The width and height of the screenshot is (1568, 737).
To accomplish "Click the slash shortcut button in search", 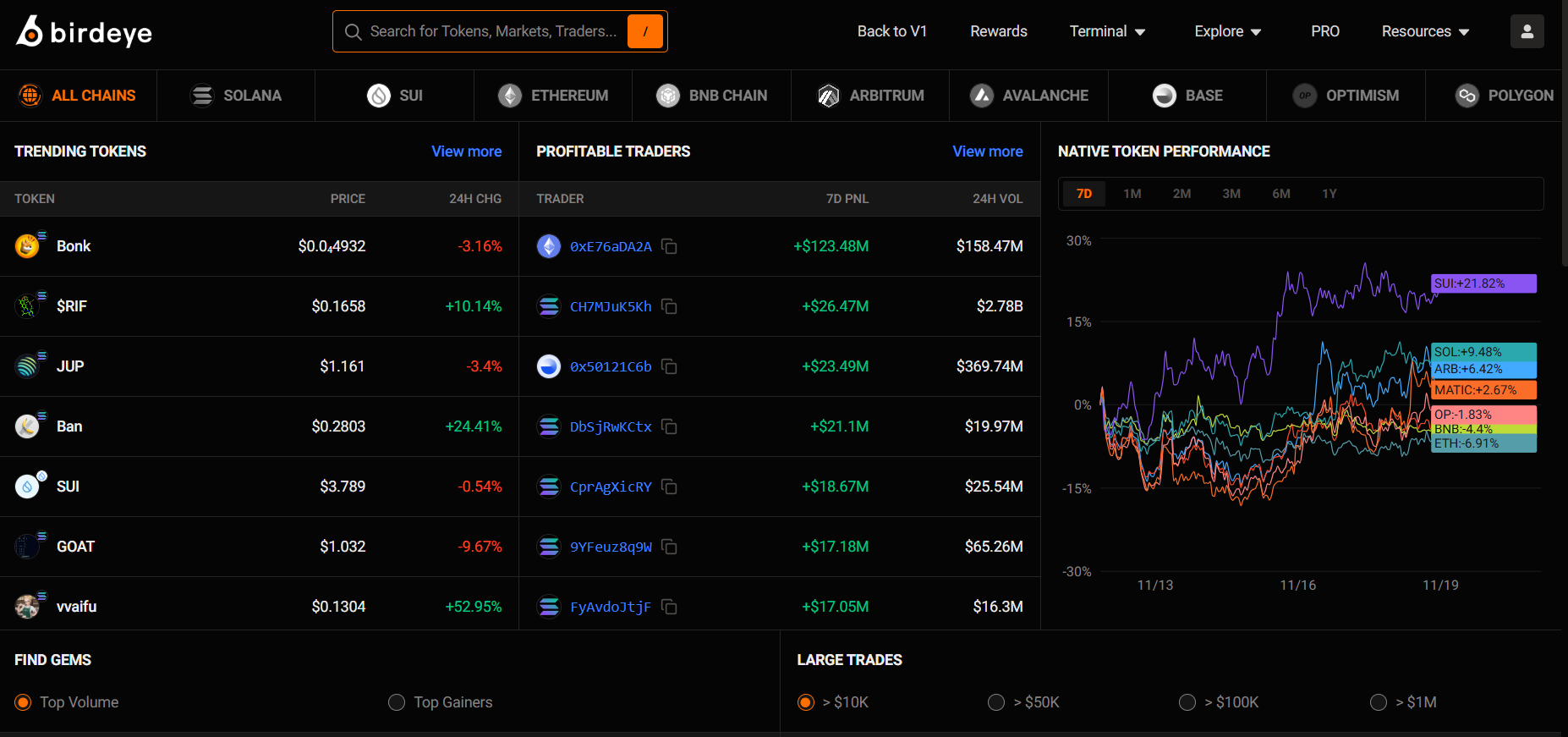I will pos(645,31).
